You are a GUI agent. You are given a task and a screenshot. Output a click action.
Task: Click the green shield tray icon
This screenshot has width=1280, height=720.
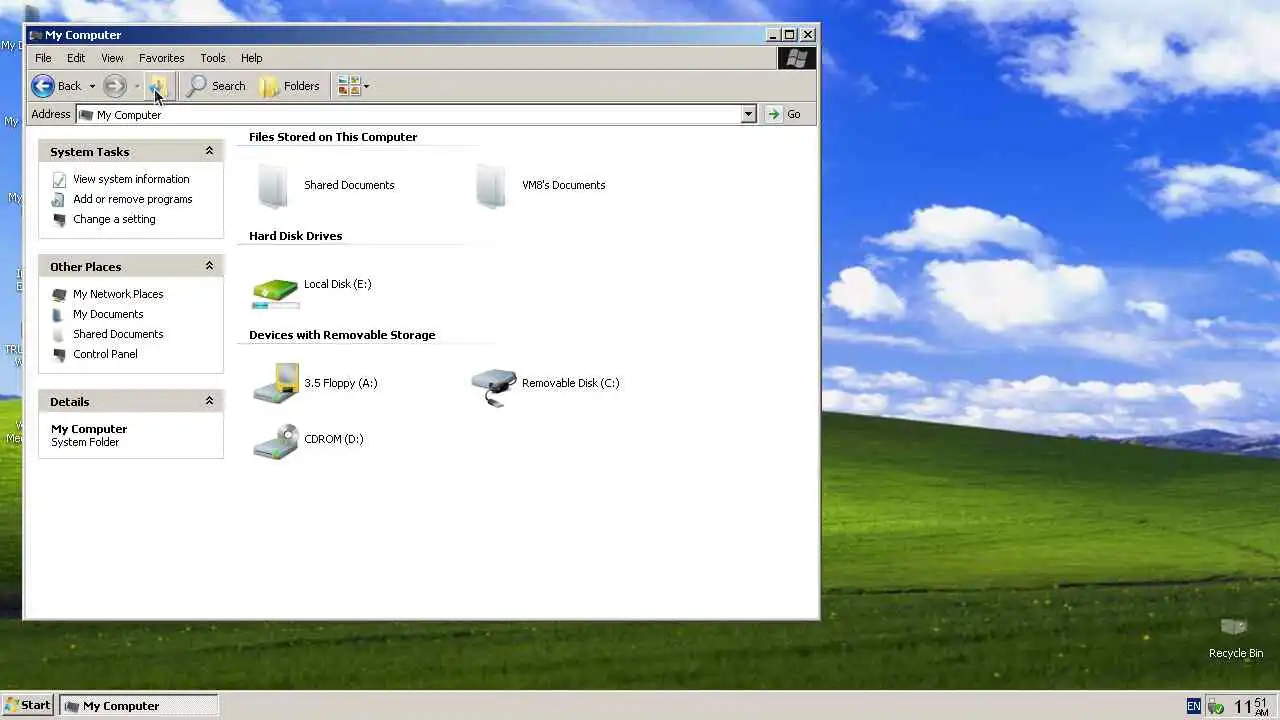click(x=1216, y=707)
